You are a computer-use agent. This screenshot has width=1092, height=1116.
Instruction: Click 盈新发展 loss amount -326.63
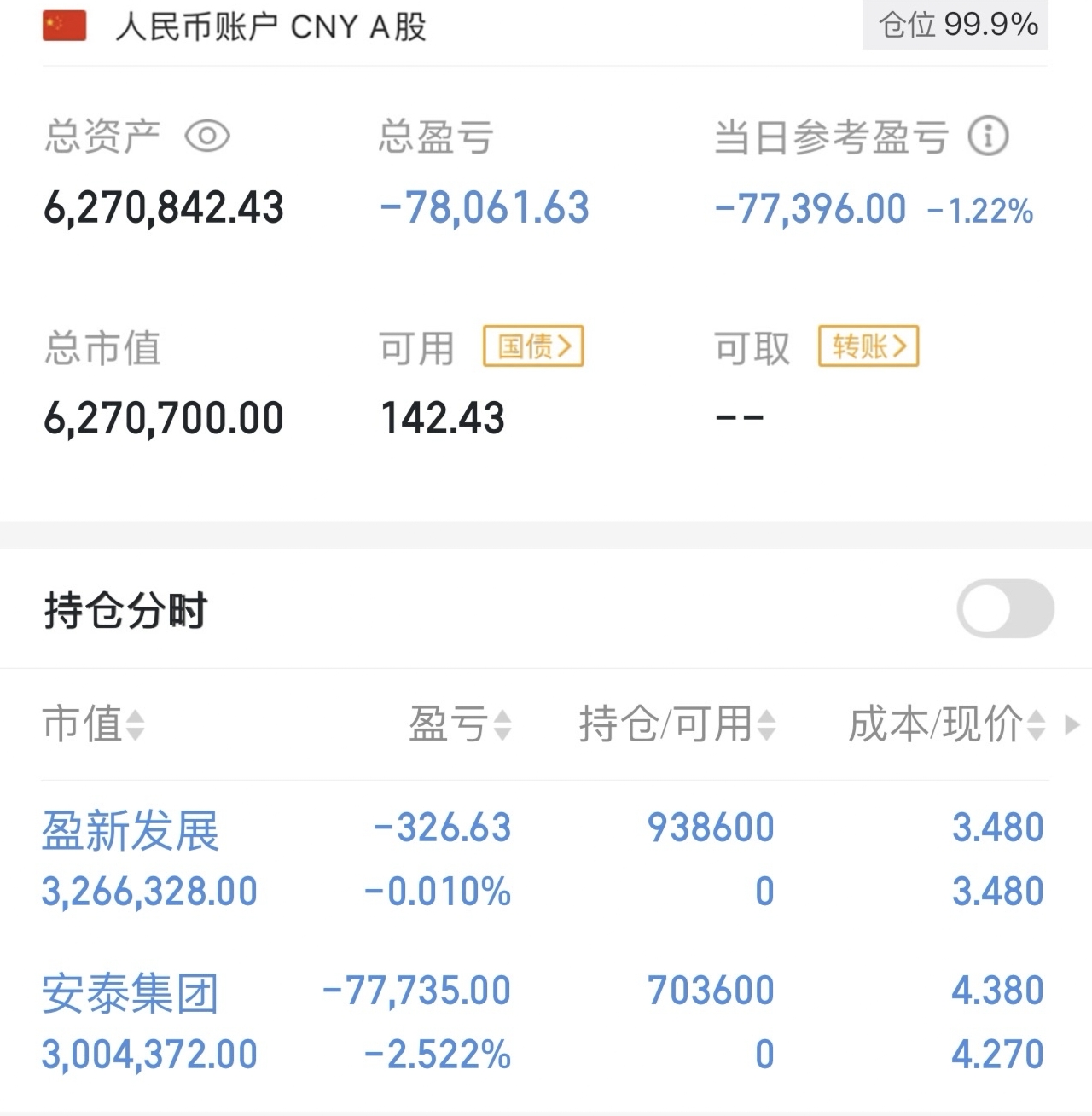(x=442, y=828)
